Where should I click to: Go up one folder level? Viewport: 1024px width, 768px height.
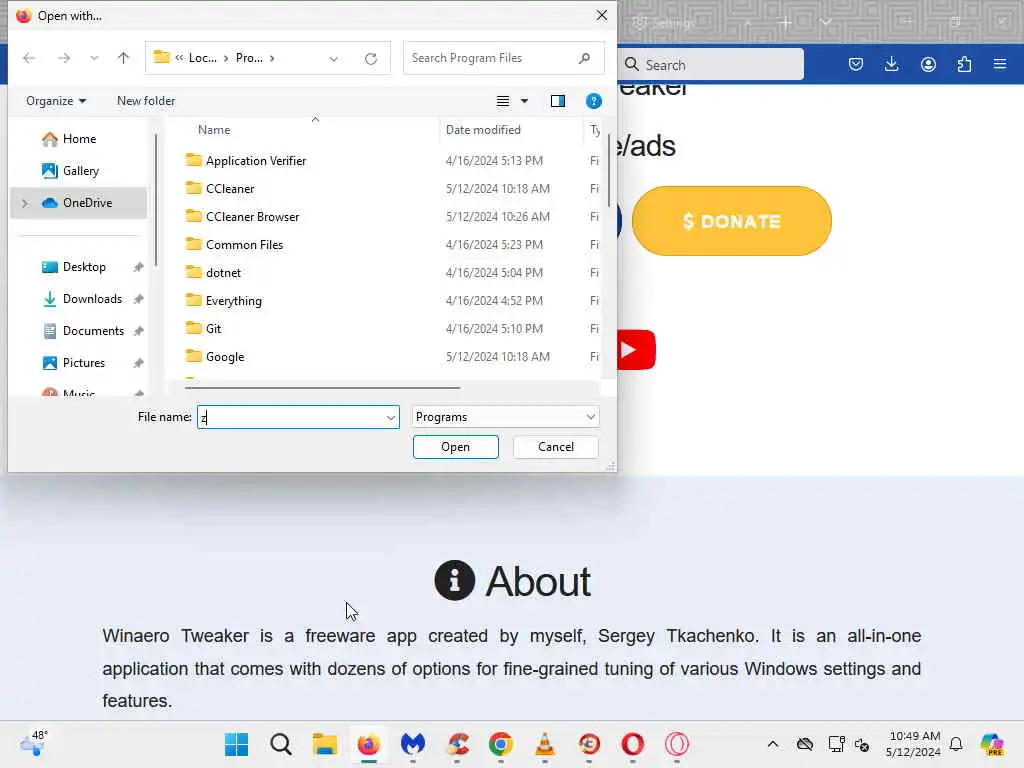pos(123,58)
